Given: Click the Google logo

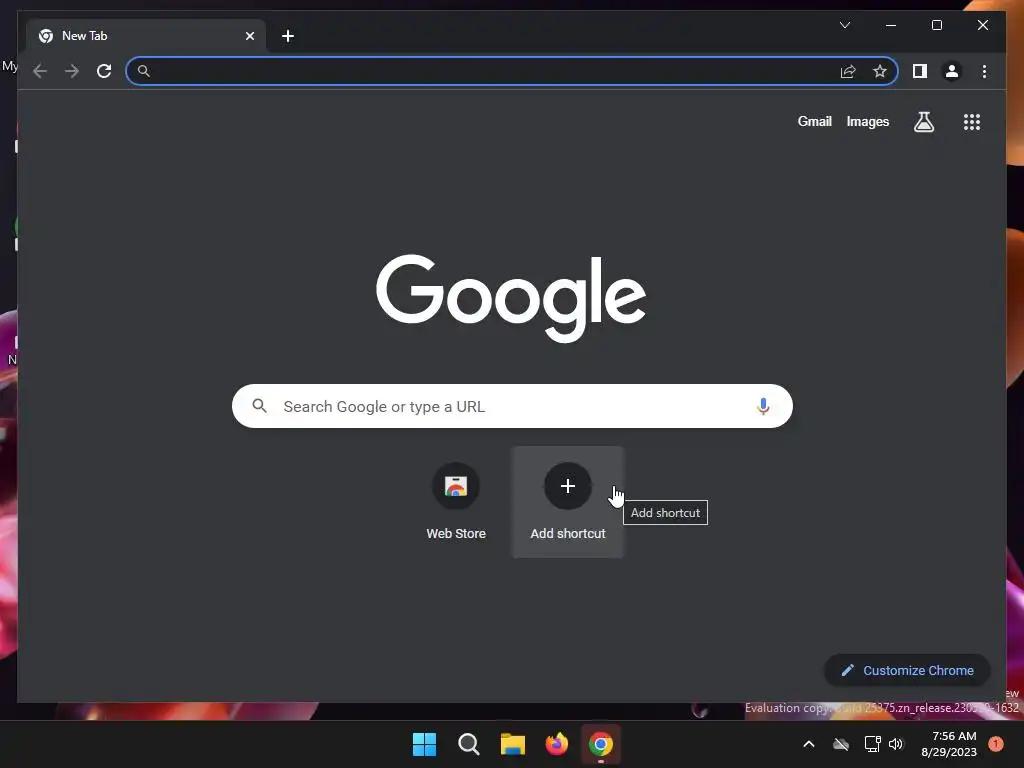Looking at the screenshot, I should (511, 297).
